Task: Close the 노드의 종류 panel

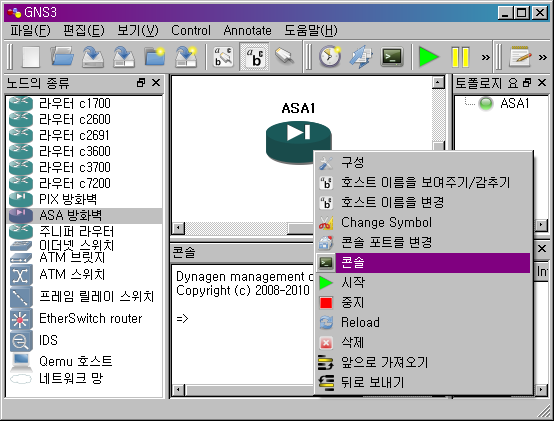Action: pos(156,83)
